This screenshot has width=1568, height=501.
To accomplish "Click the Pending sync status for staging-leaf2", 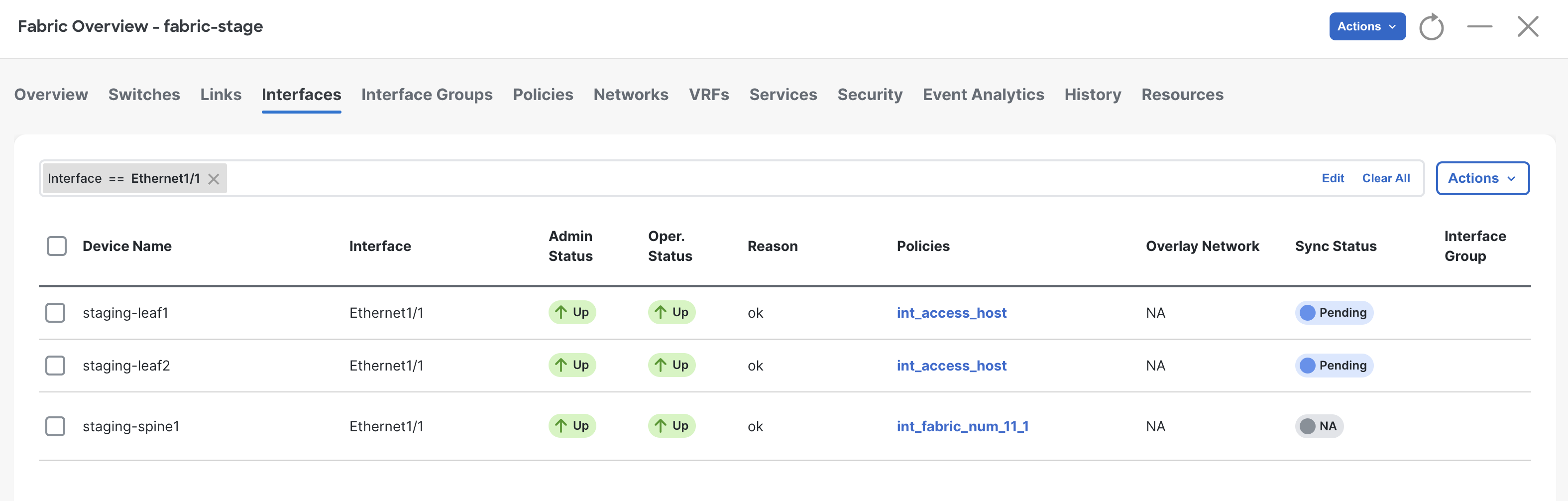I will [1334, 366].
